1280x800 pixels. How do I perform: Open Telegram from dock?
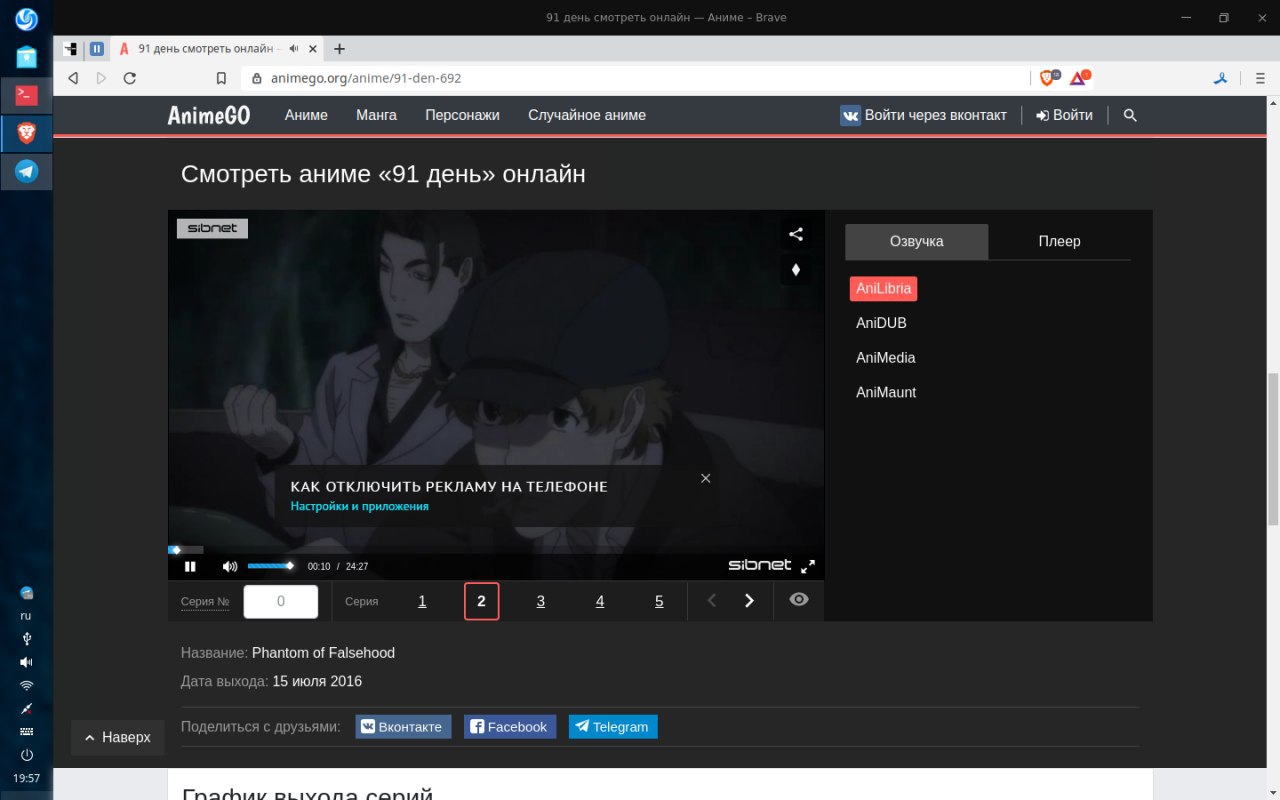pyautogui.click(x=26, y=171)
